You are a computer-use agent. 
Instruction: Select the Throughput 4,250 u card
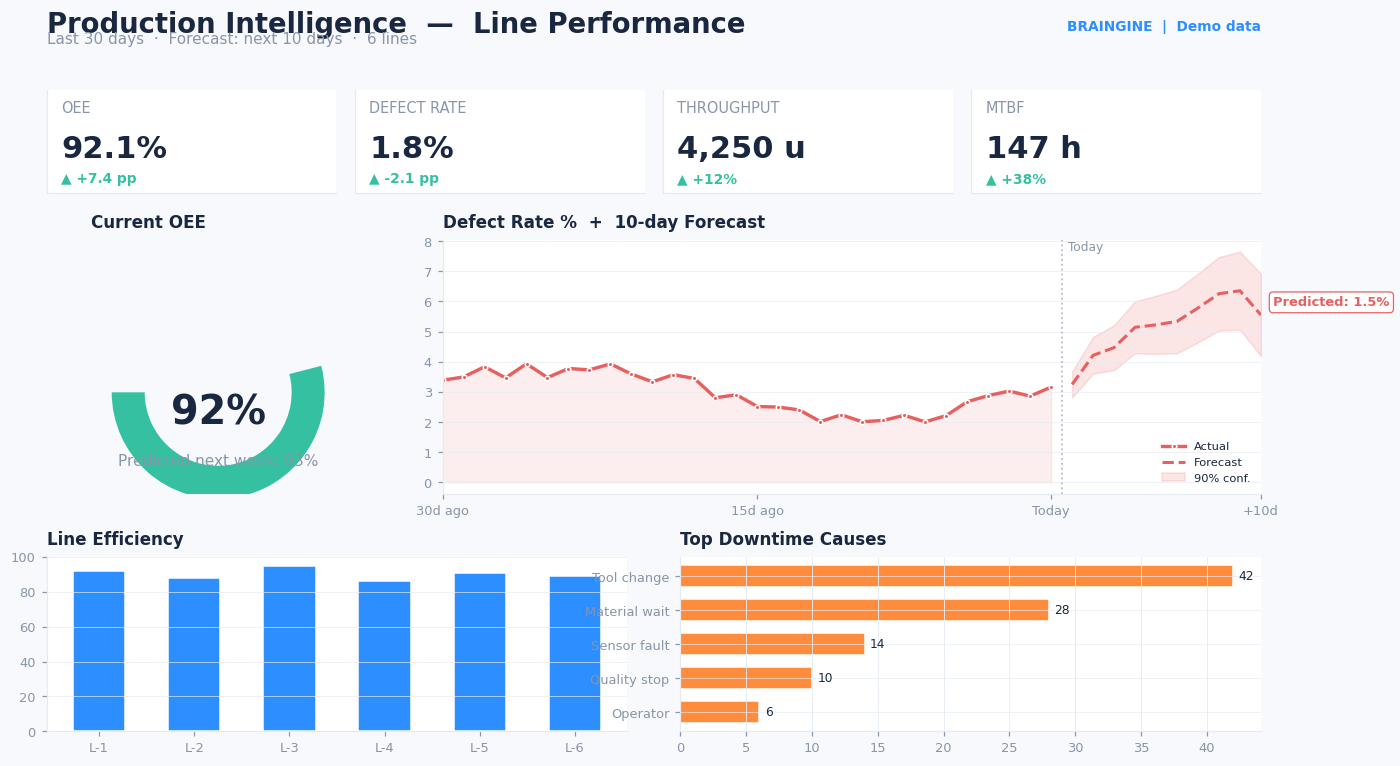808,141
